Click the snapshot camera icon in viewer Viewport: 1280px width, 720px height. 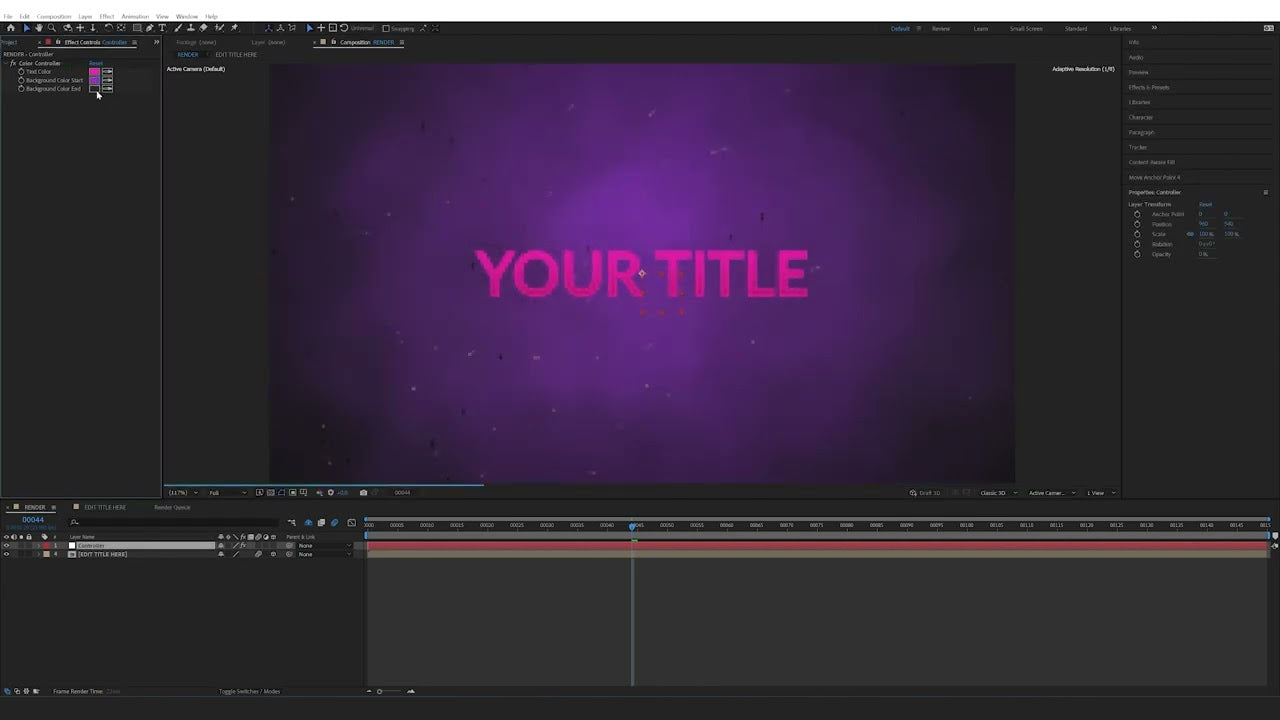pos(363,492)
